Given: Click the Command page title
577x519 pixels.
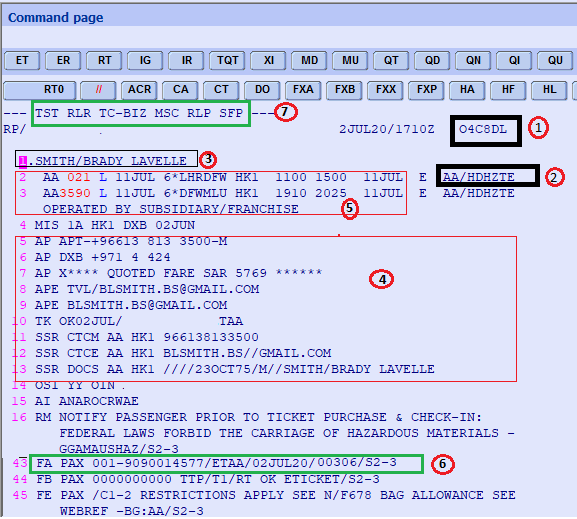Looking at the screenshot, I should (x=56, y=18).
